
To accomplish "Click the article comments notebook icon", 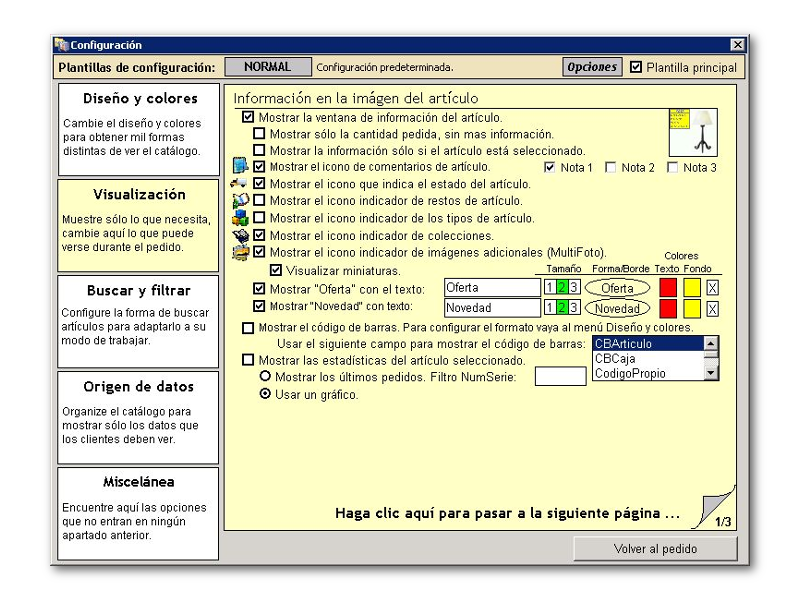I will [240, 166].
